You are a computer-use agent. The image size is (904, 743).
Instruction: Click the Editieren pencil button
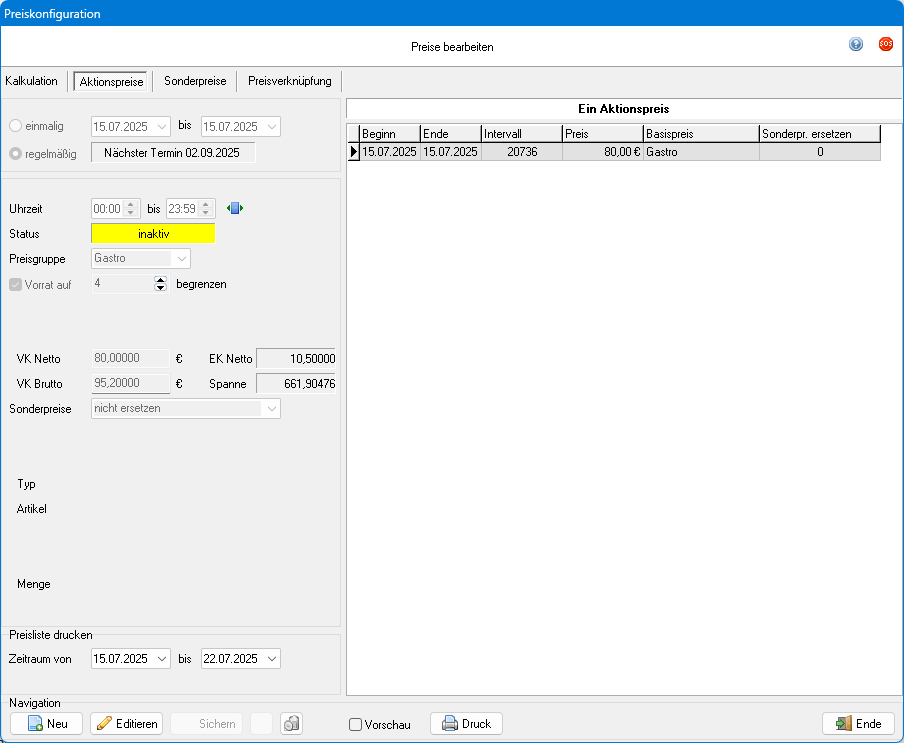[x=127, y=724]
